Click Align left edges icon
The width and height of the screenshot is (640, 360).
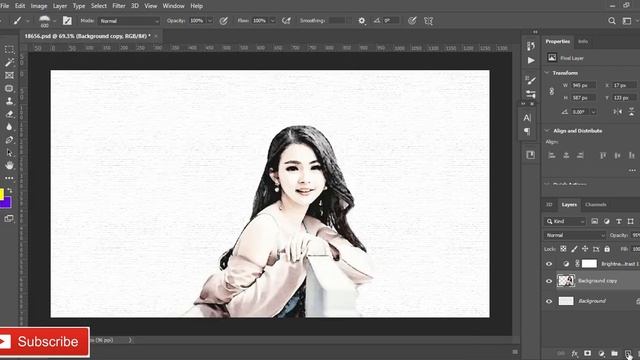pos(552,156)
